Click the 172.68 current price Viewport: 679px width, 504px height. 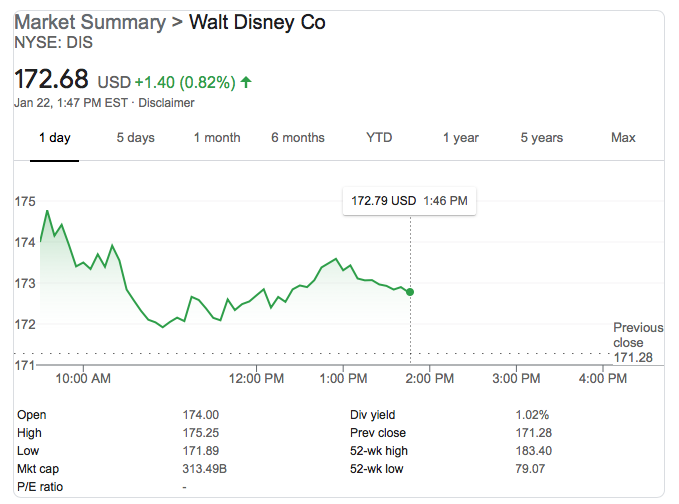pos(51,78)
